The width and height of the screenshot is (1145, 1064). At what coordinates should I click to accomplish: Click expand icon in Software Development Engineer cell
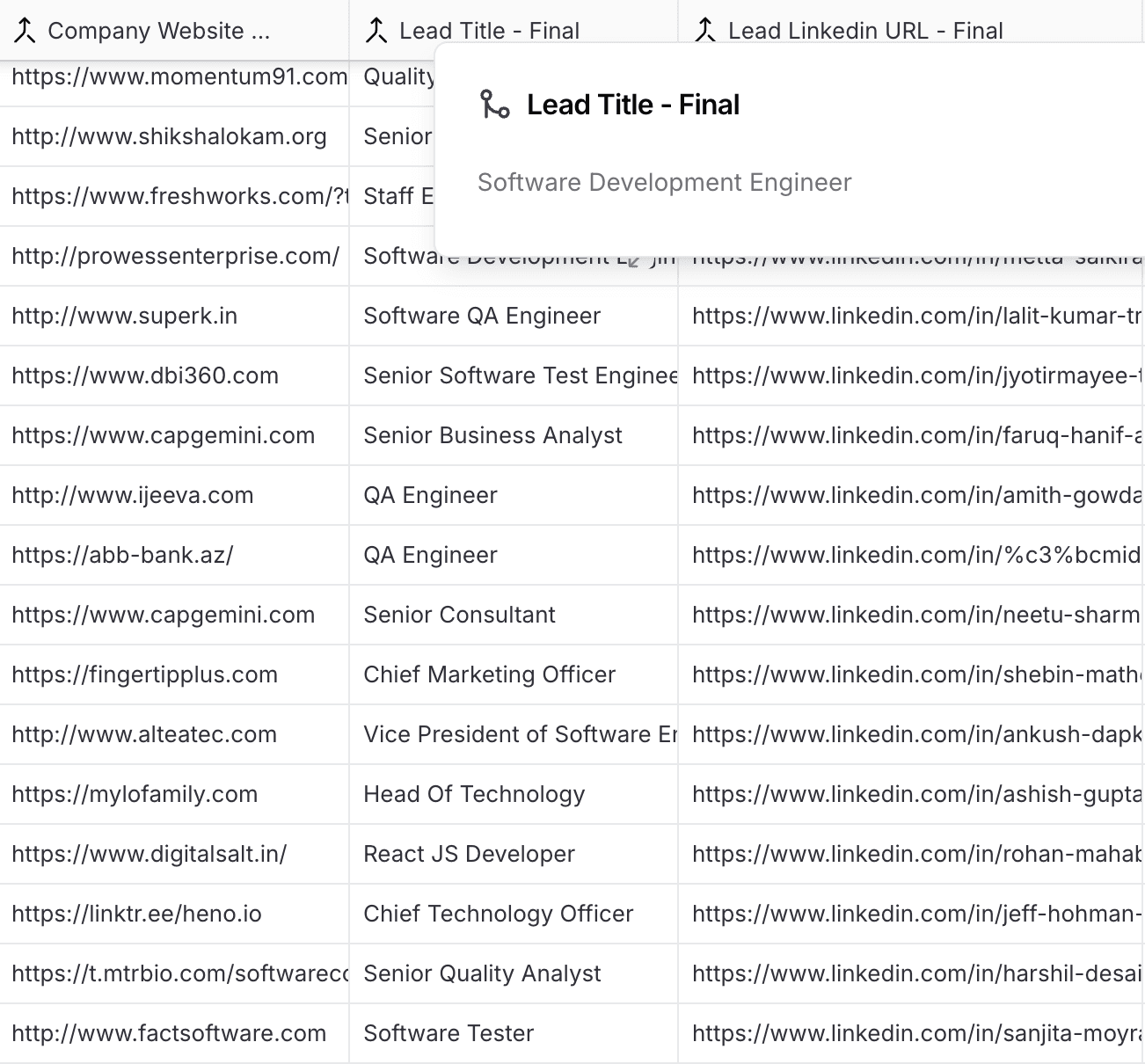633,259
